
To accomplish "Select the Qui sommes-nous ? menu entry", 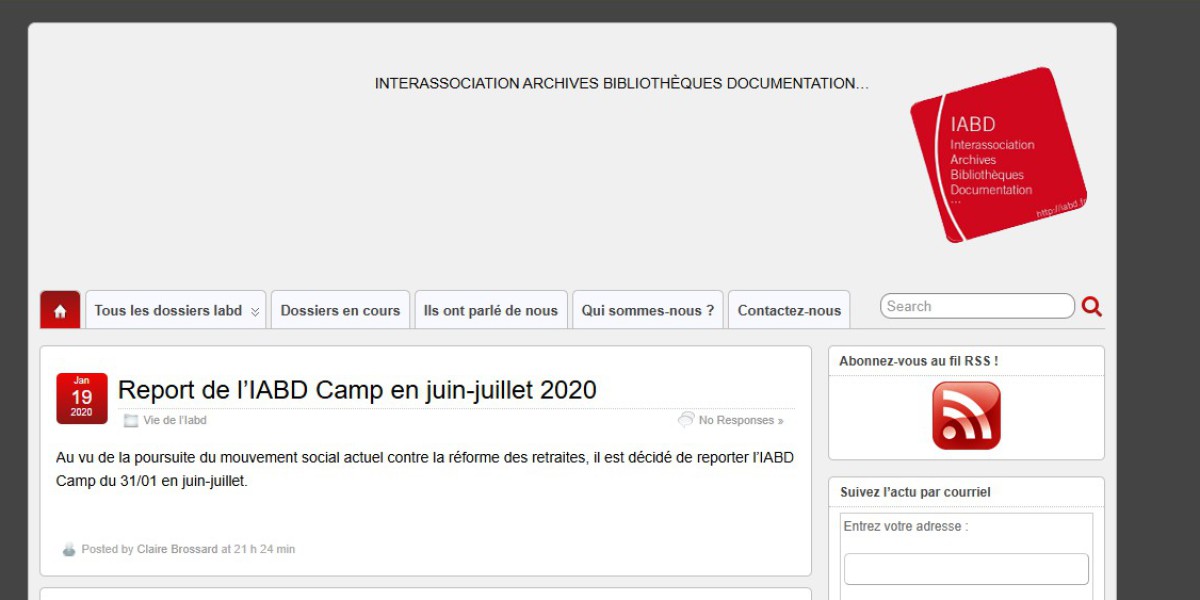I will point(647,310).
